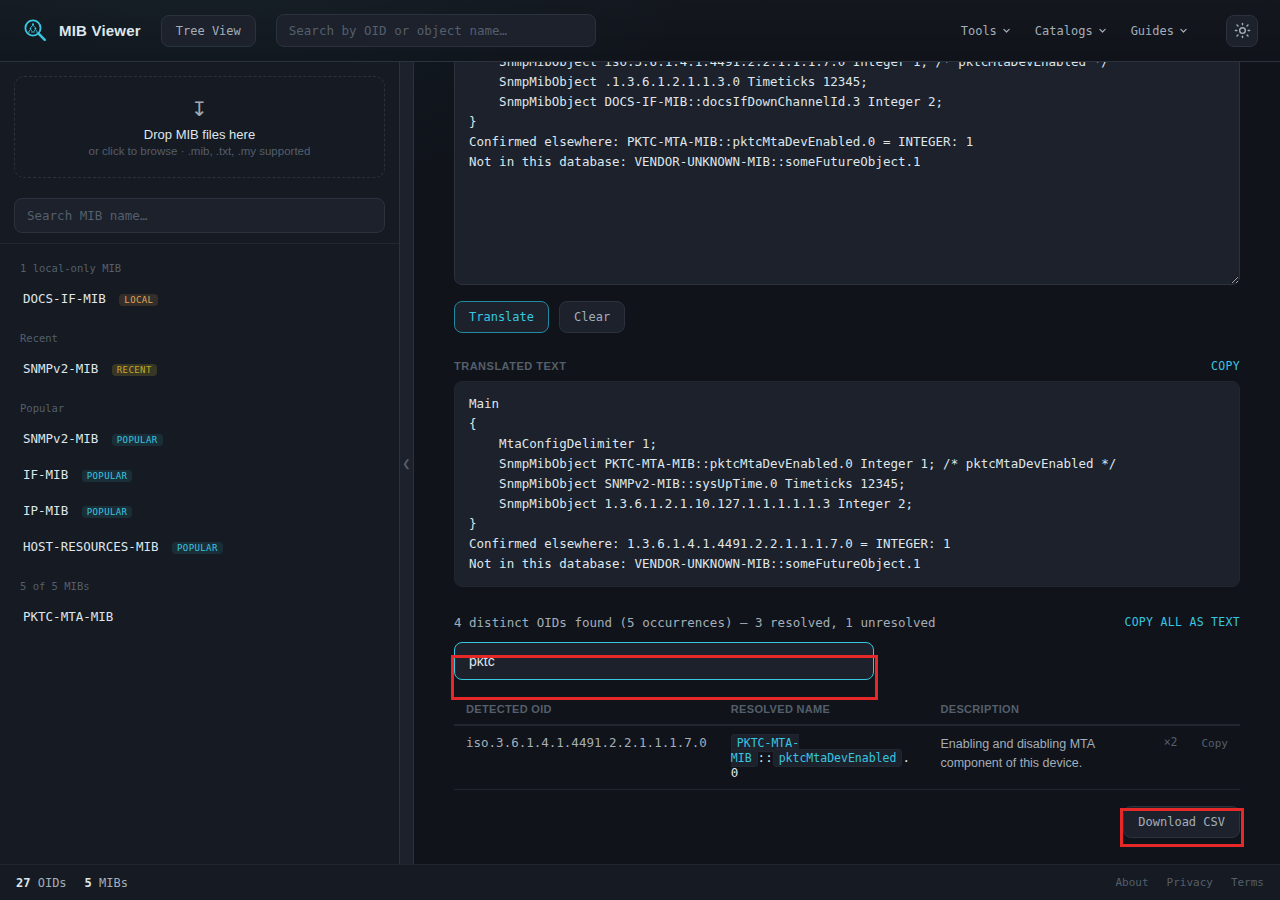Open the Terms link in footer

point(1247,882)
